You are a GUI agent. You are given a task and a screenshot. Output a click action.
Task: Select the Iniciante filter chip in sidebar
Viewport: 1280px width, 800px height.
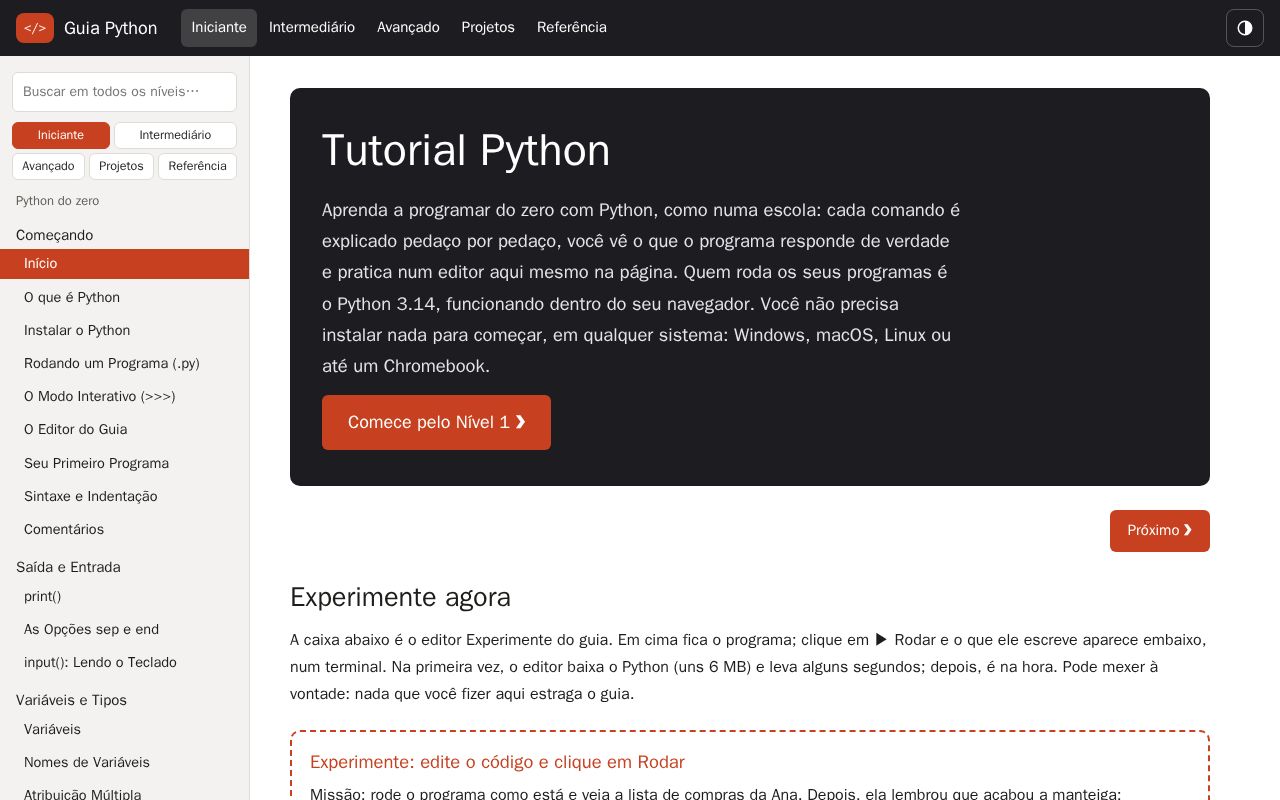61,135
